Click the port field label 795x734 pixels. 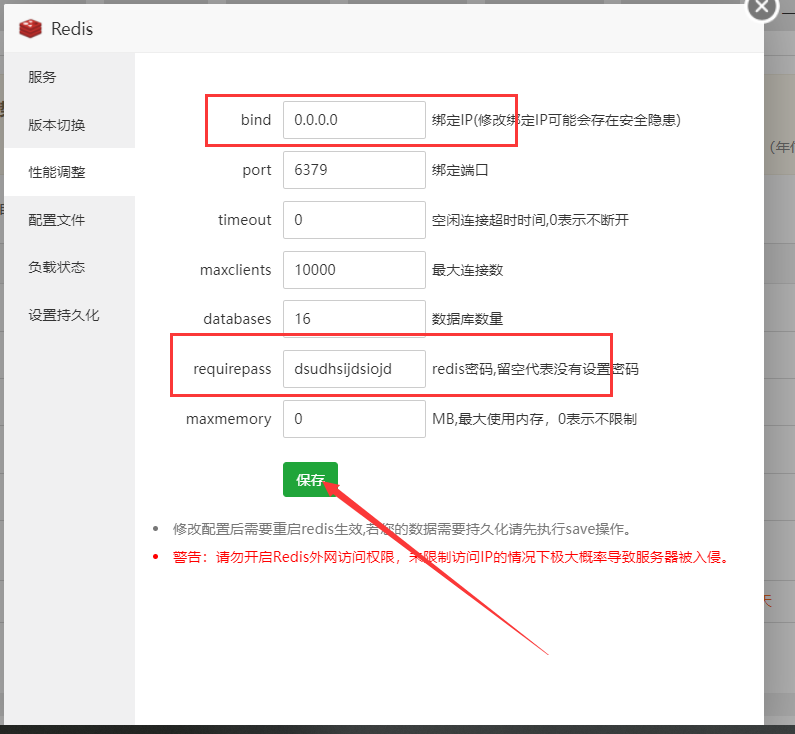click(257, 170)
